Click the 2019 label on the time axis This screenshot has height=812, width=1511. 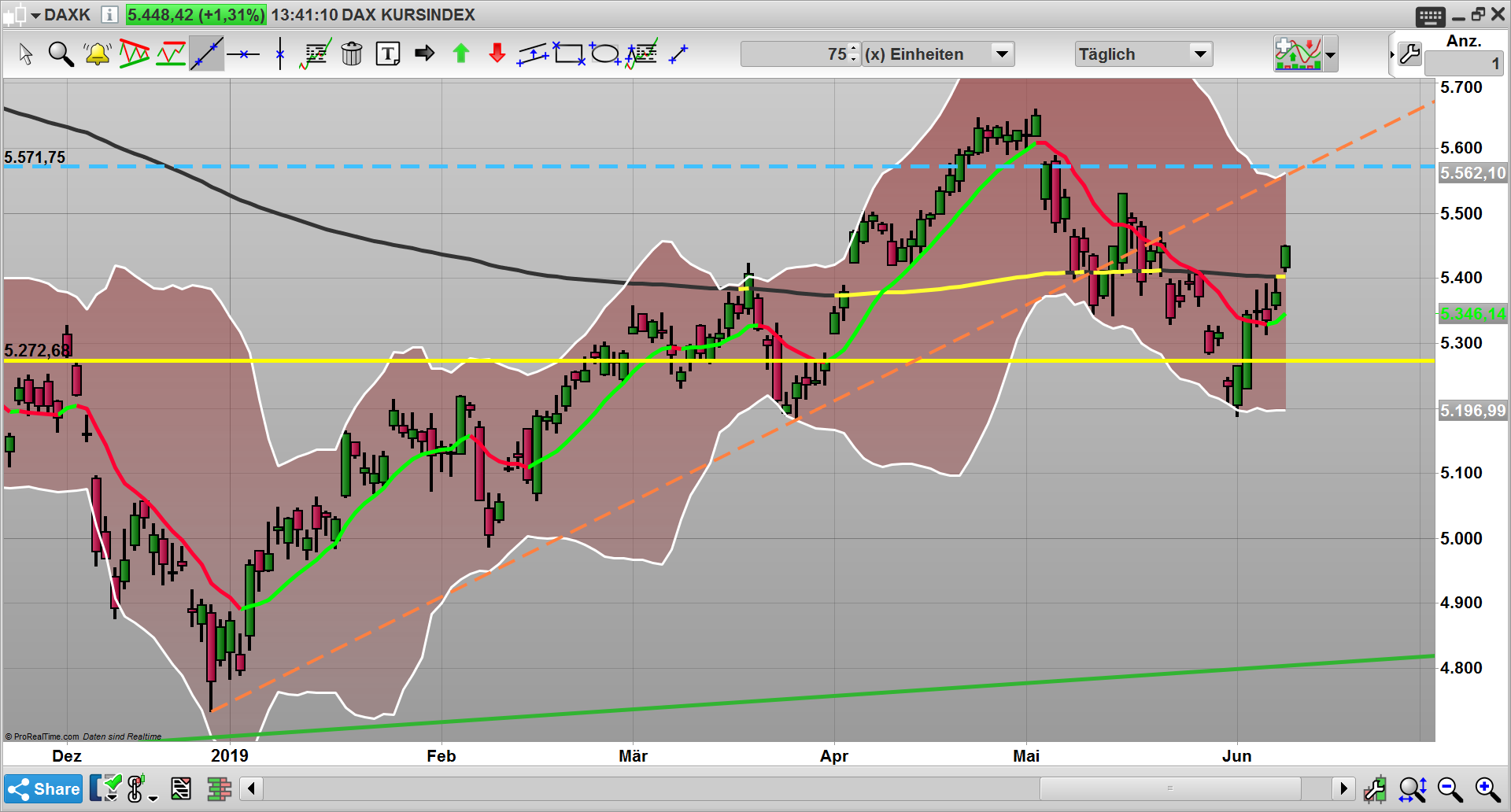[230, 756]
